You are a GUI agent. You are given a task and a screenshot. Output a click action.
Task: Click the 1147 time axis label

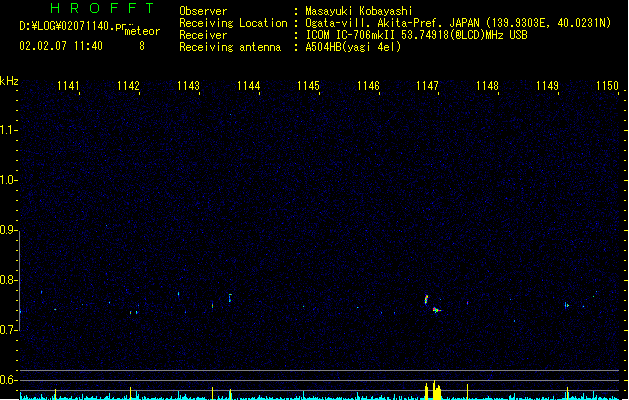click(x=428, y=86)
